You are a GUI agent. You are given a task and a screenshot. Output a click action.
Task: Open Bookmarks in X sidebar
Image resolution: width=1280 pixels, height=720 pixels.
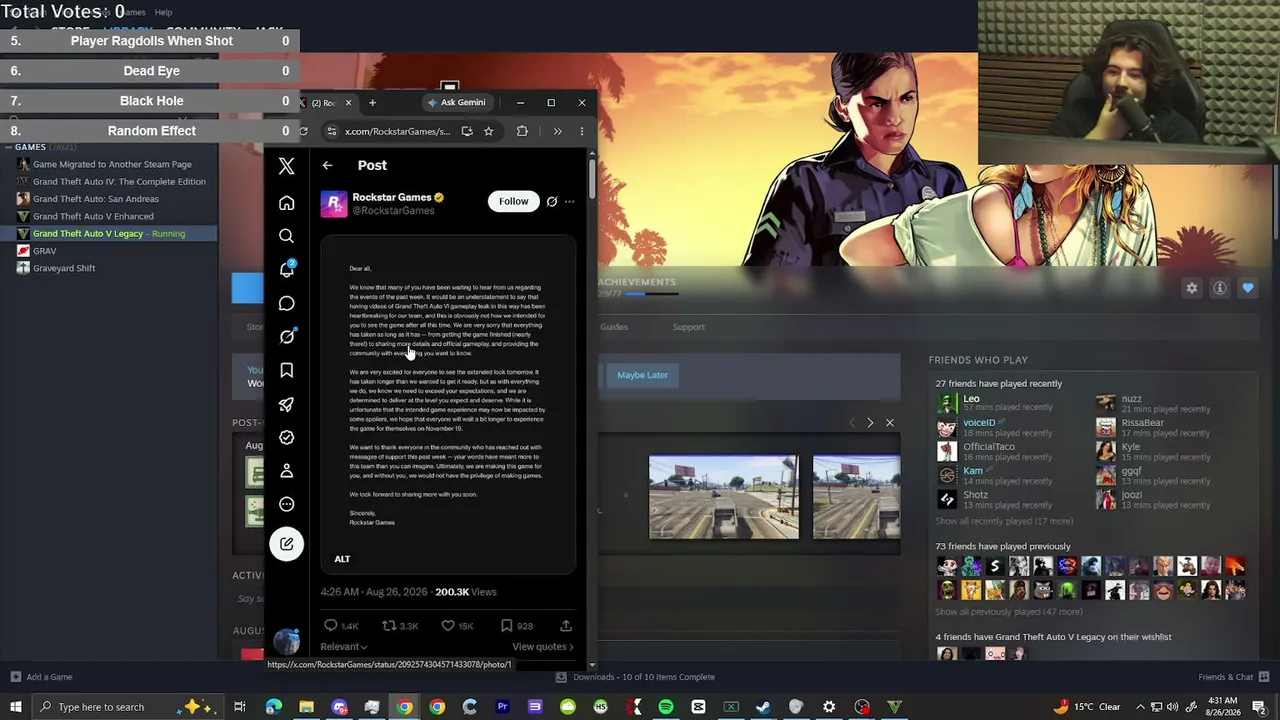[286, 370]
